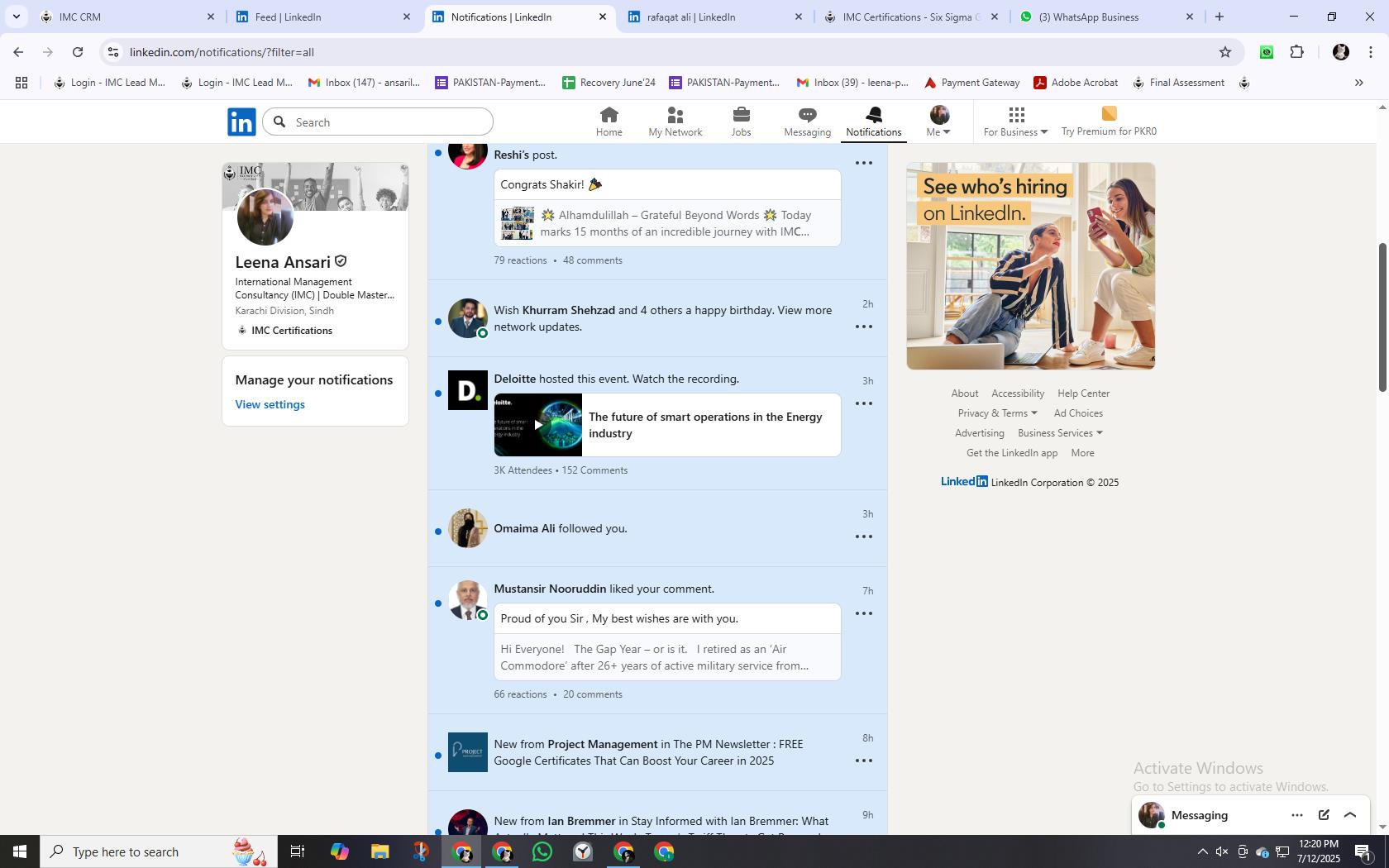Open options for Omaima Ali follow notification

[x=863, y=537]
